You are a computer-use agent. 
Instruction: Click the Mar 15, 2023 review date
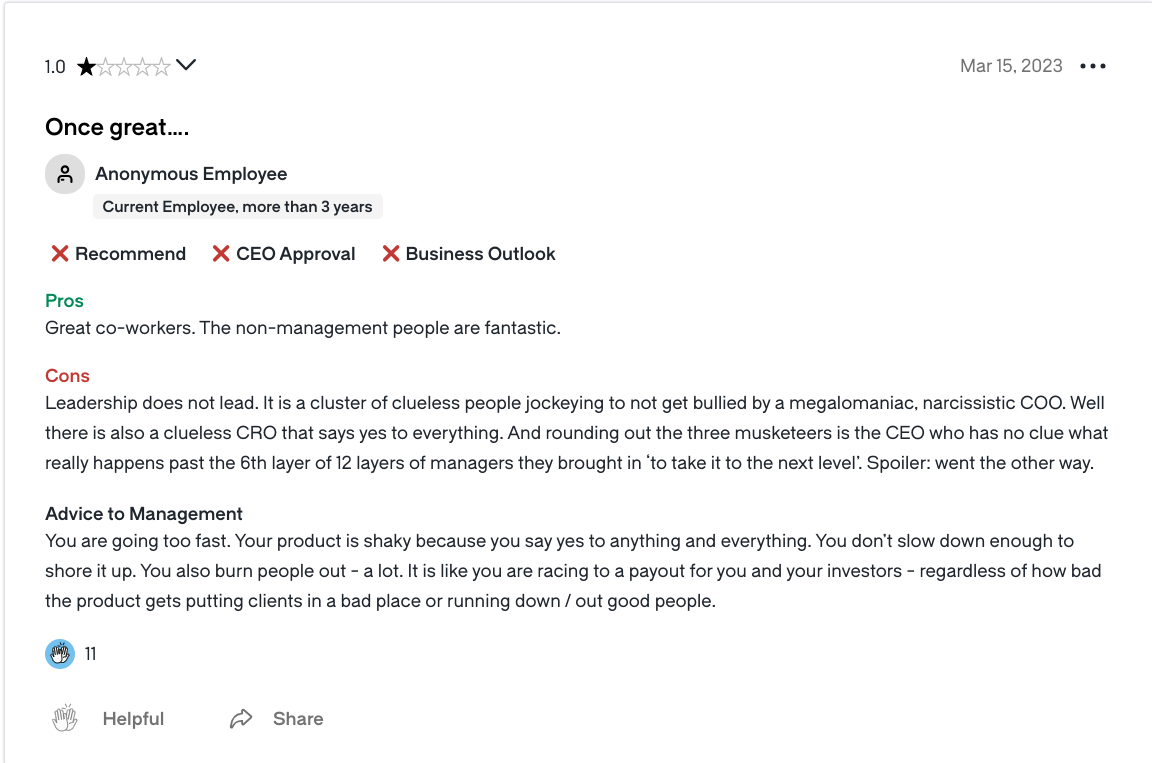click(x=1011, y=66)
